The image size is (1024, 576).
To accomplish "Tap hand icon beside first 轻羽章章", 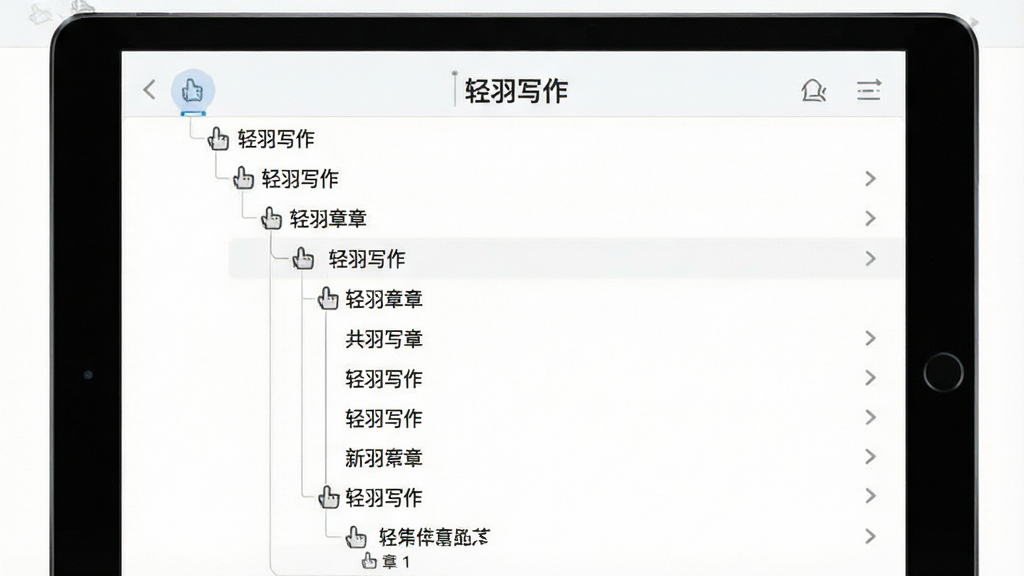I will point(271,218).
